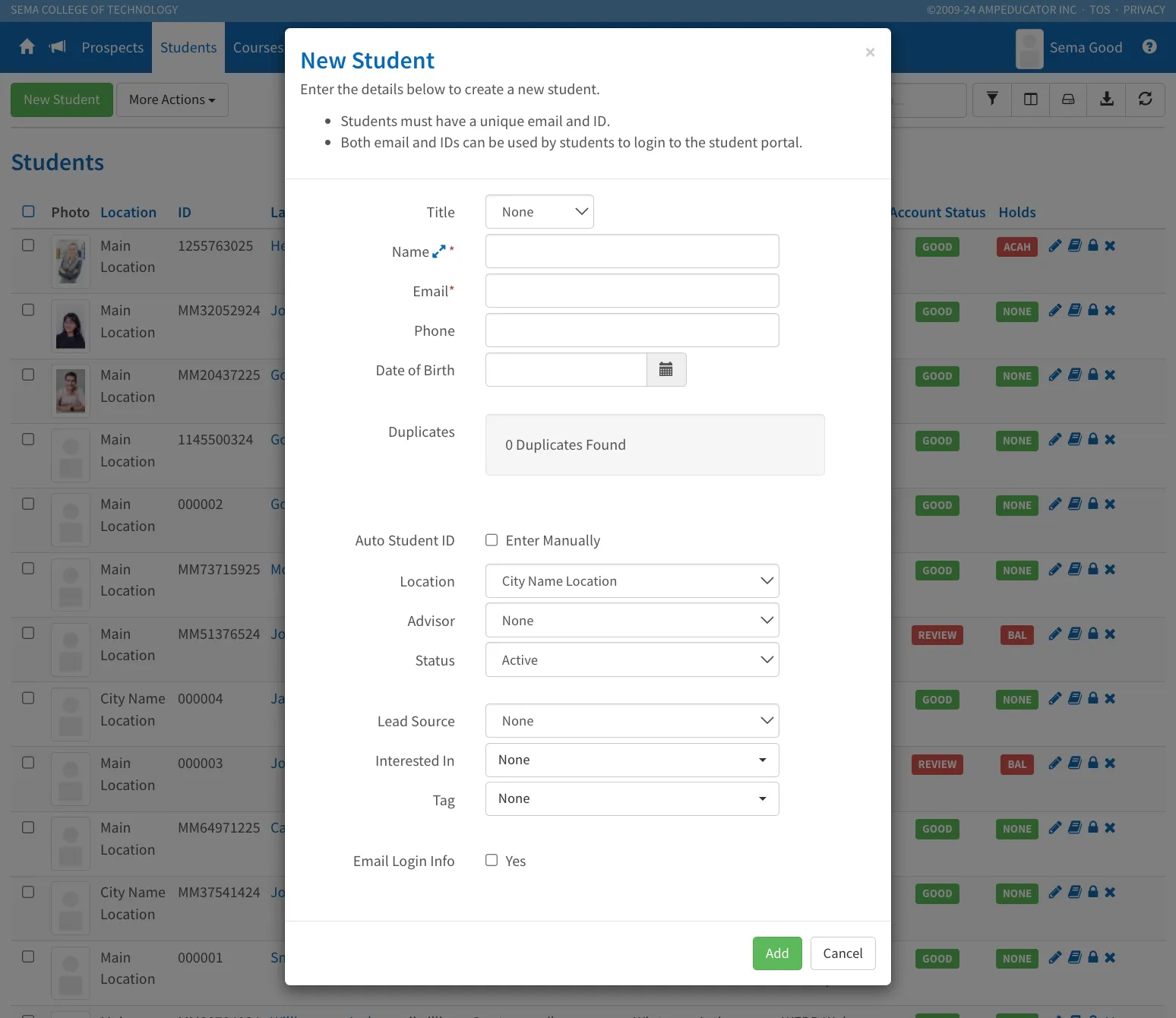Click lock icon for MM20437225 row
This screenshot has width=1176, height=1018.
coord(1093,375)
